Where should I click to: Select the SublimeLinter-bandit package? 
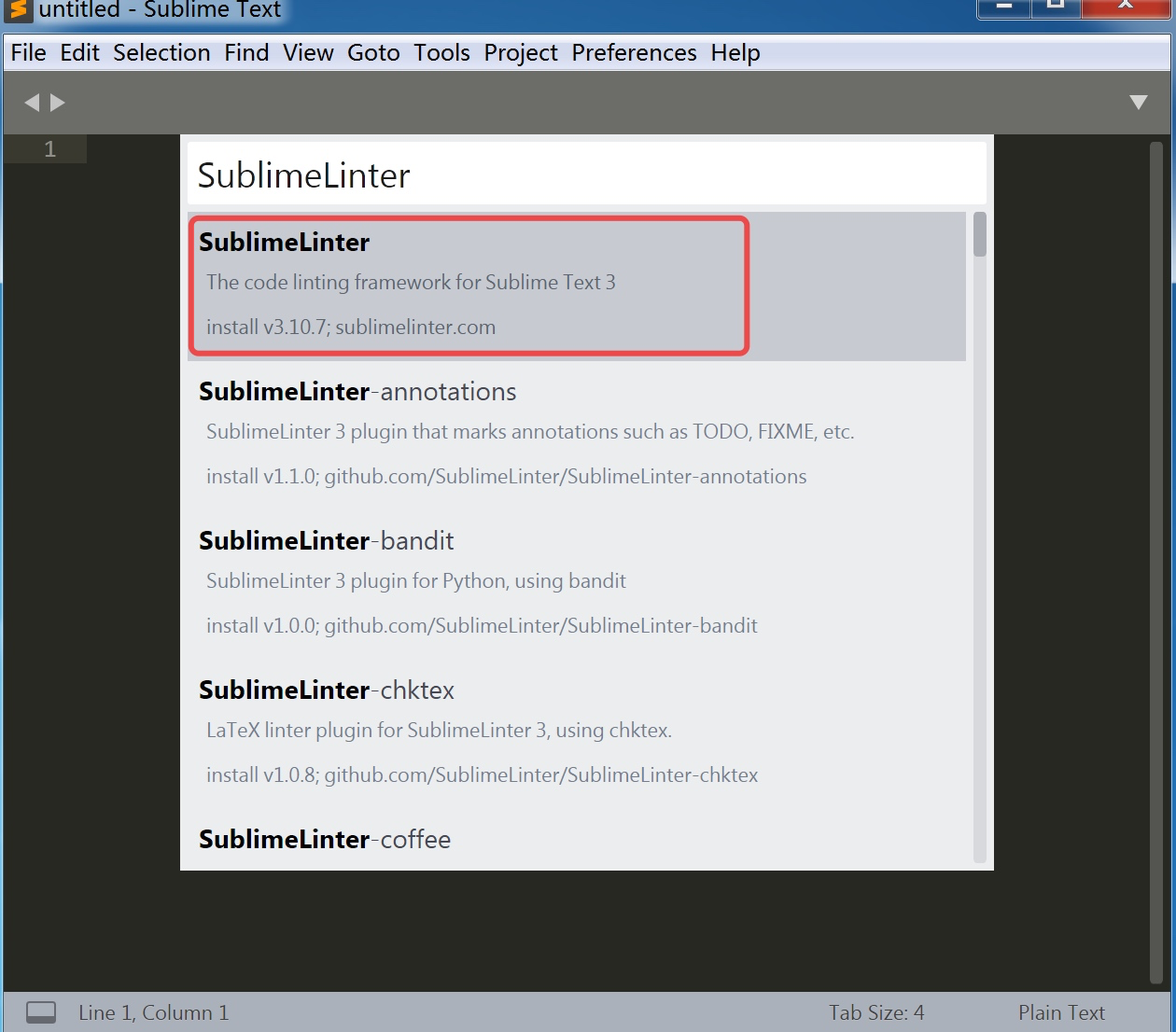577,585
